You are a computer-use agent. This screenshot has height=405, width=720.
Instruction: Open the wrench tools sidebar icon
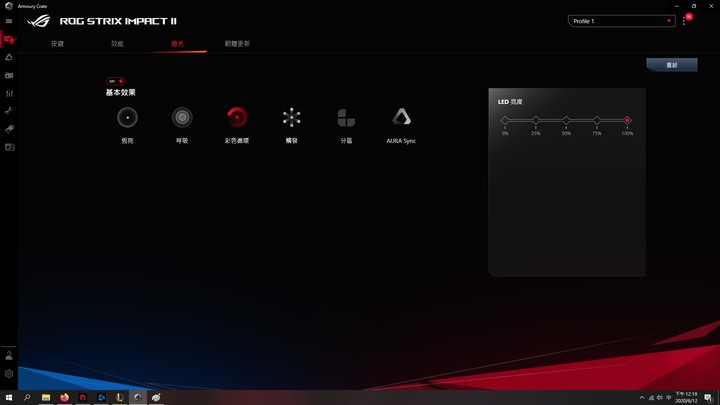[x=9, y=111]
